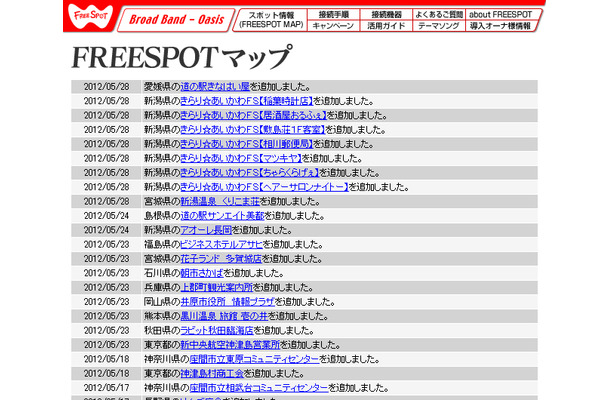Screen dimensions: 610x400
Task: Follow the 花子ランド 多賀城店 link
Action: coord(221,259)
